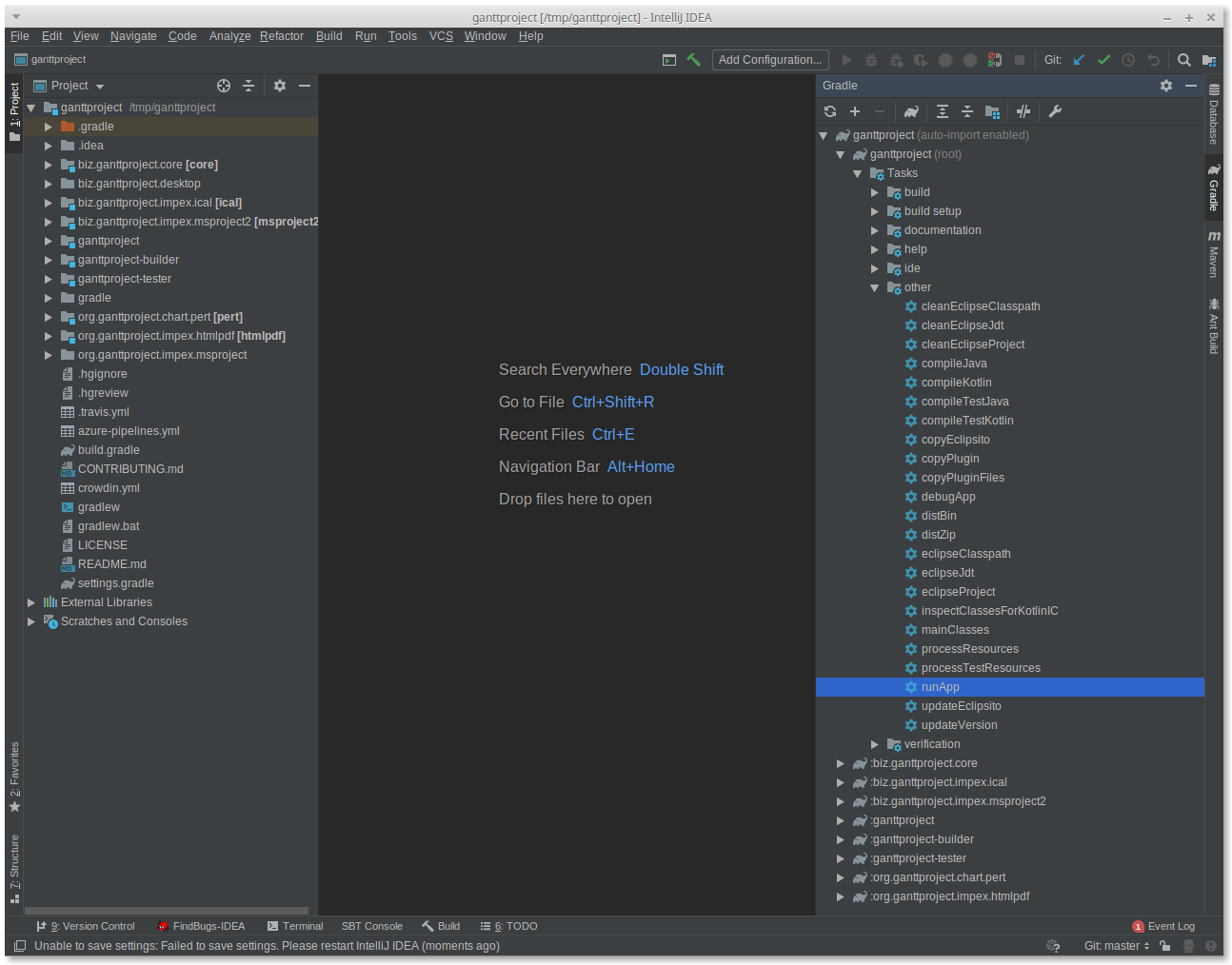This screenshot has height=965, width=1232.
Task: Hide the Gradle tool window
Action: tap(1191, 86)
